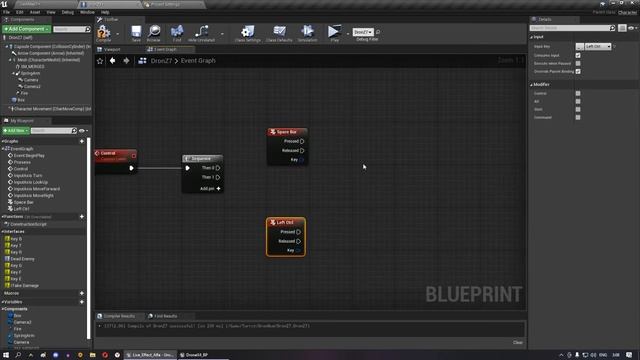Select ConstructionScript in My Blueprint
The height and width of the screenshot is (360, 640).
tap(28, 224)
